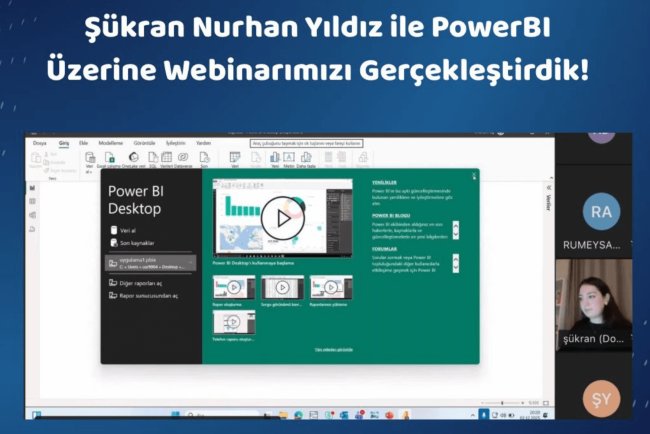This screenshot has height=434, width=650.
Task: Show hidden icons chevron in system tray
Action: coord(473,415)
